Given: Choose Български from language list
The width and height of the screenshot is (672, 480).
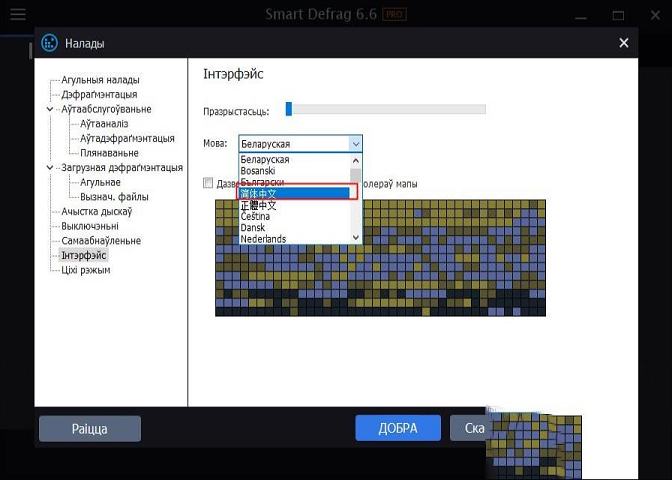Looking at the screenshot, I should pyautogui.click(x=294, y=182).
